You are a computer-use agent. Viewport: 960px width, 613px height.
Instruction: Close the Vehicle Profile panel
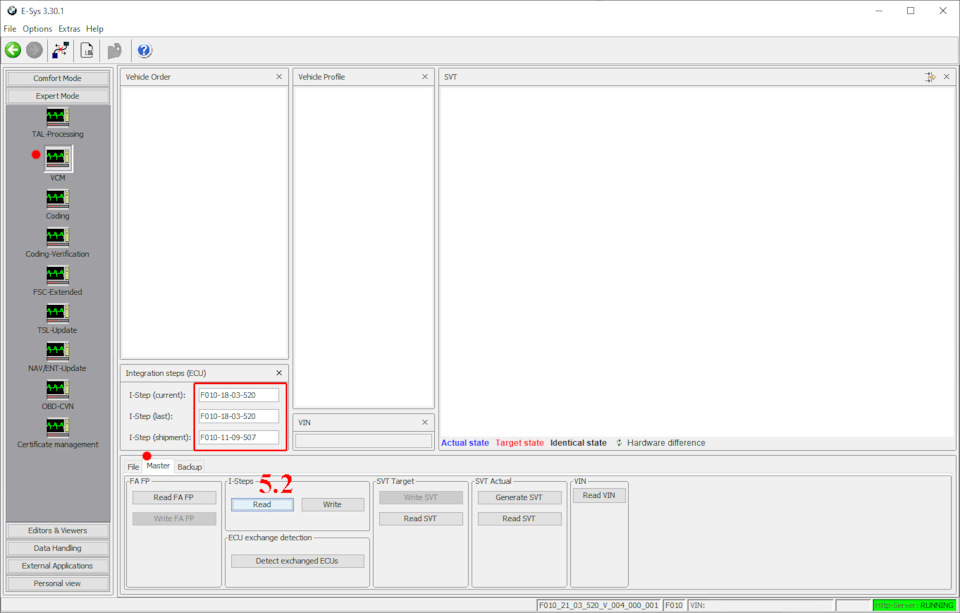[425, 77]
